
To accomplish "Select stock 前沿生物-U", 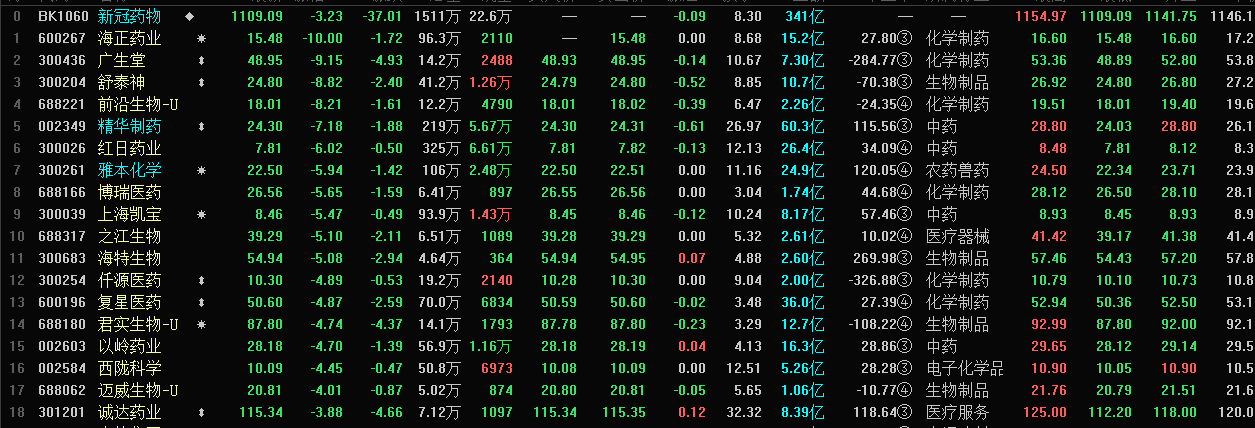I will [x=138, y=104].
